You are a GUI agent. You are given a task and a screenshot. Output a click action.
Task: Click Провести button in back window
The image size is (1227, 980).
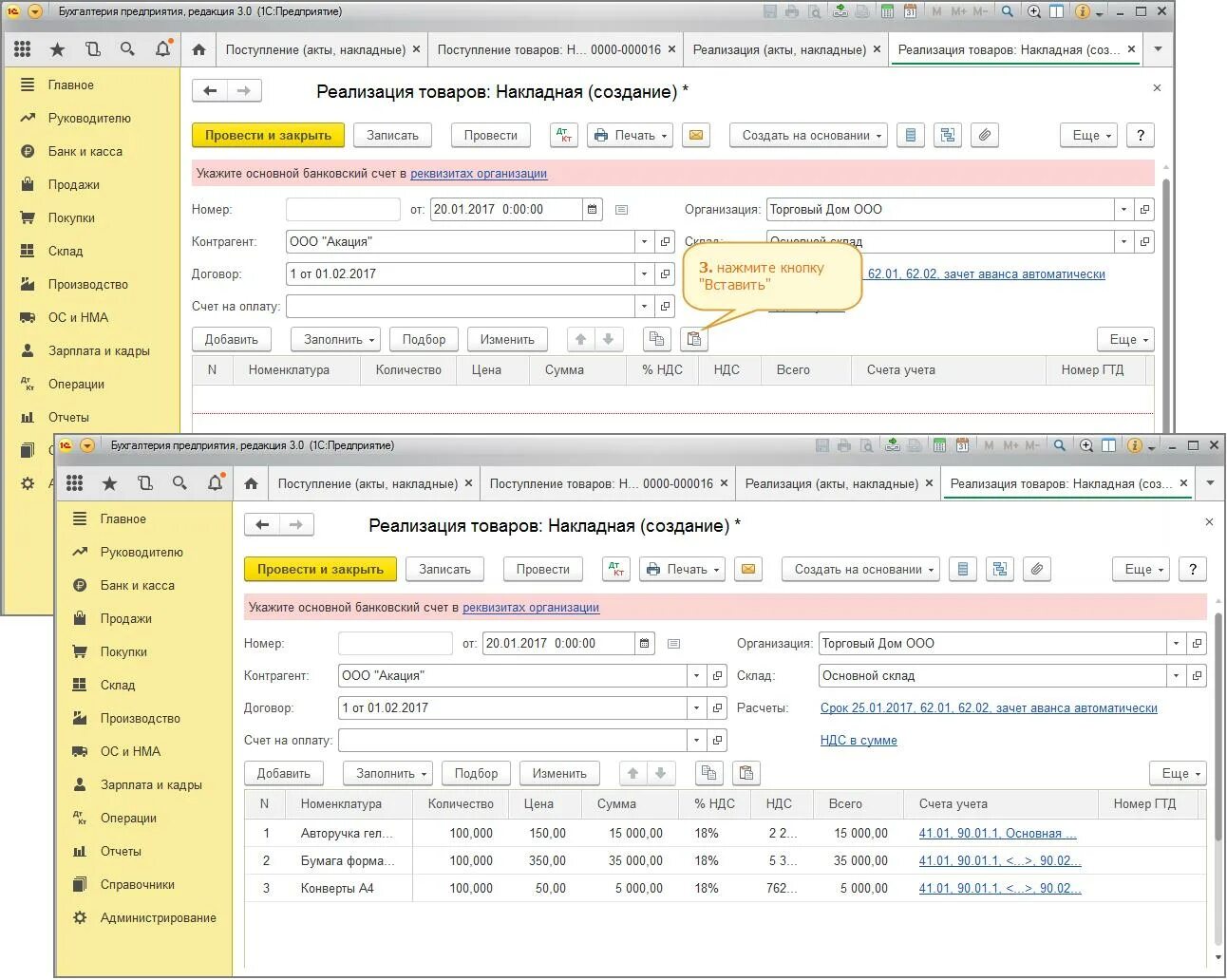tap(490, 135)
